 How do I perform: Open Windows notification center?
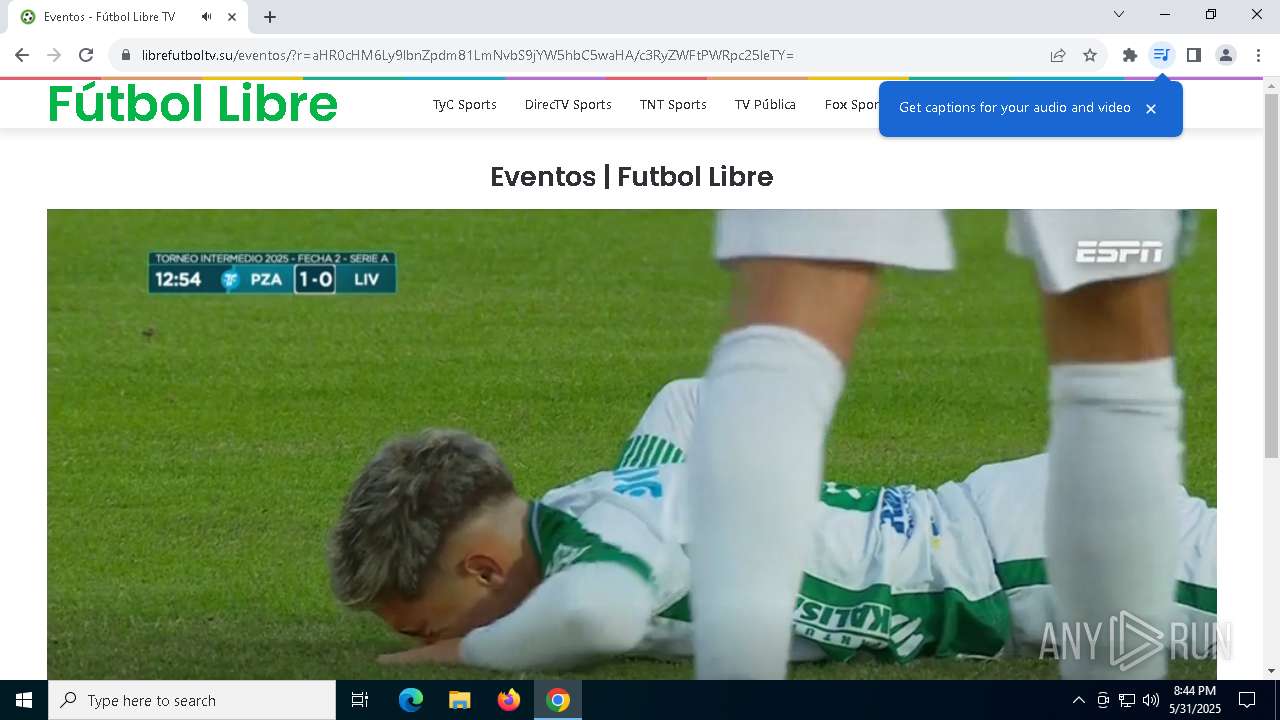[x=1247, y=700]
